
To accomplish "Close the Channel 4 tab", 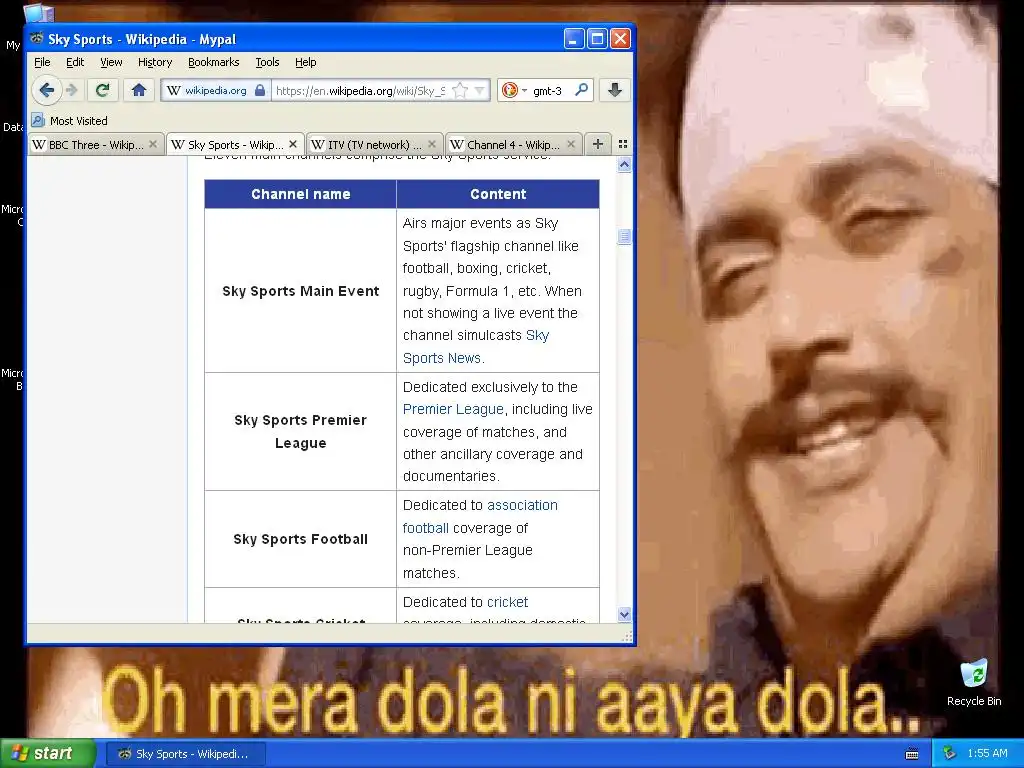I will click(571, 144).
